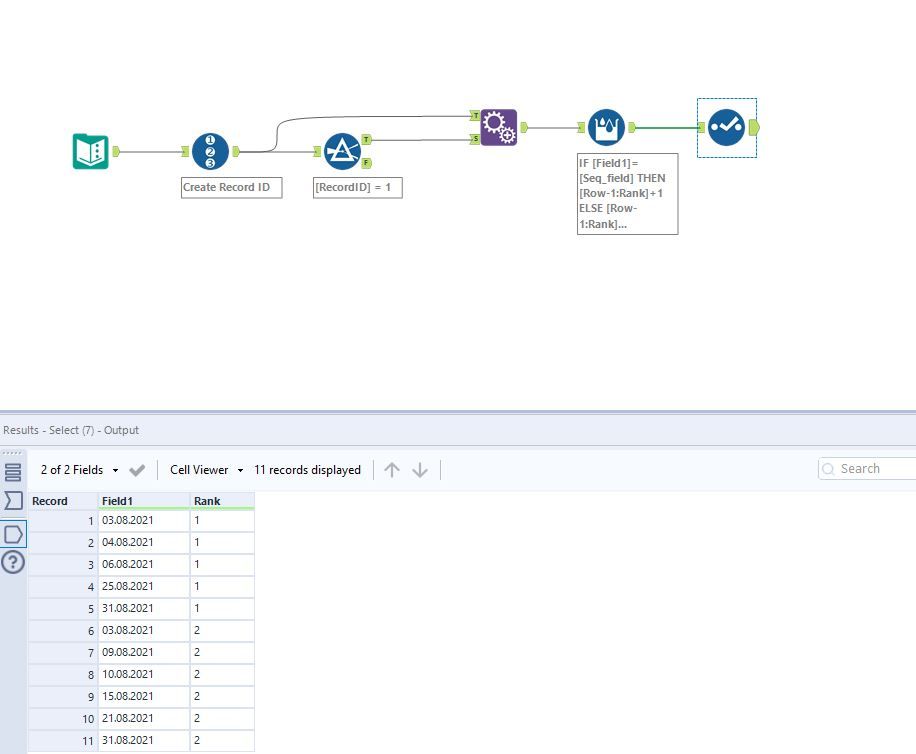This screenshot has width=916, height=754.
Task: Click the Filter True output anchor
Action: (366, 140)
